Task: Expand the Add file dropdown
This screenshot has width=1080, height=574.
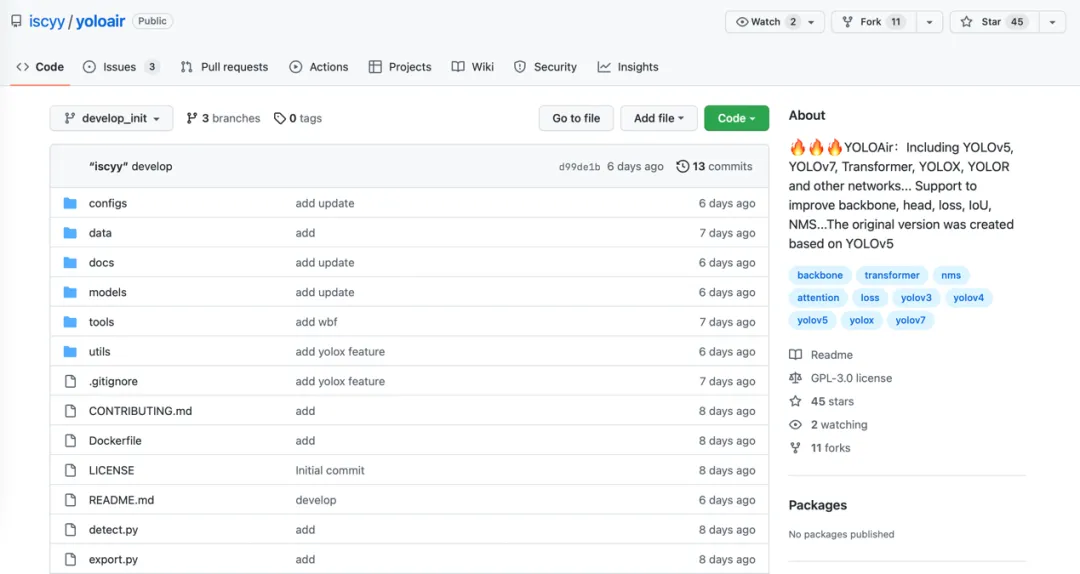Action: coord(658,118)
